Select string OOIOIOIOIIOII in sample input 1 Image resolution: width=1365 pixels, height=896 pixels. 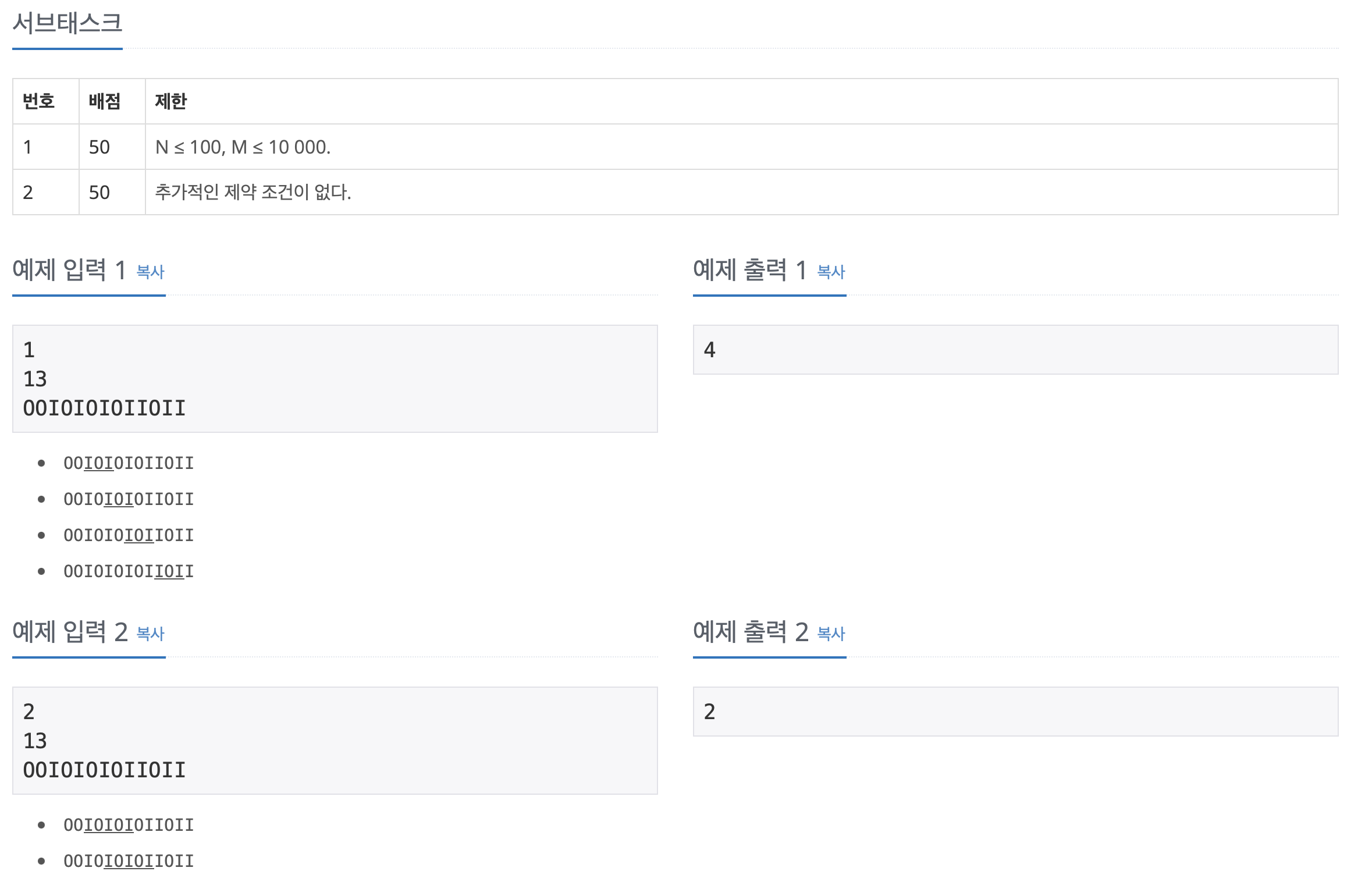(x=104, y=408)
